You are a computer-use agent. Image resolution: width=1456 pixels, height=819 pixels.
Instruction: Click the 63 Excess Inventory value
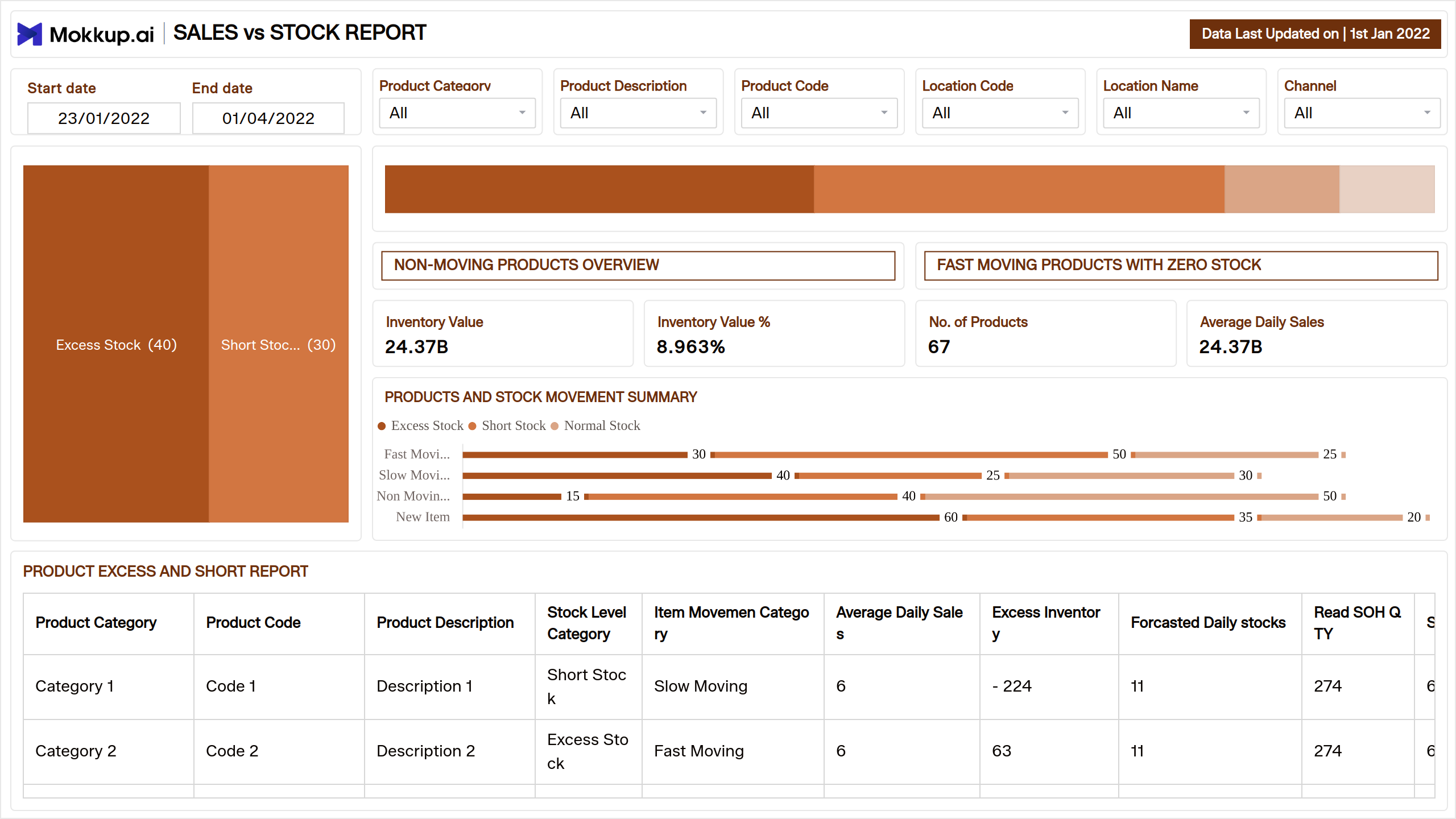coord(1002,751)
